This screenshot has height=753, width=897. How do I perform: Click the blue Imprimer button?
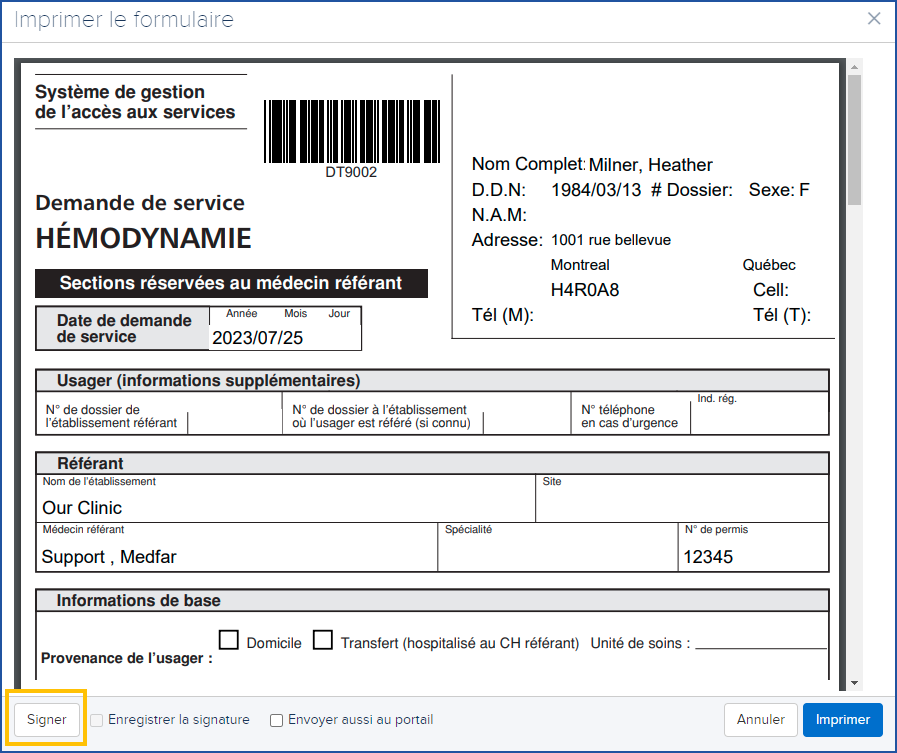tap(843, 719)
